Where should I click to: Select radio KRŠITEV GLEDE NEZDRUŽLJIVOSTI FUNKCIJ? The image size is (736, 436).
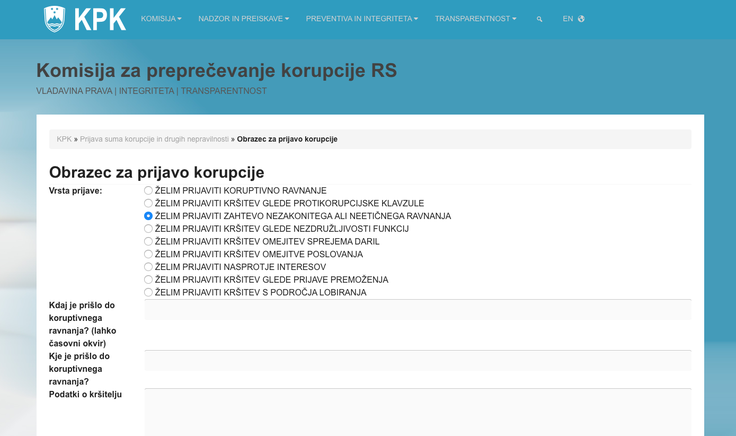tap(148, 229)
